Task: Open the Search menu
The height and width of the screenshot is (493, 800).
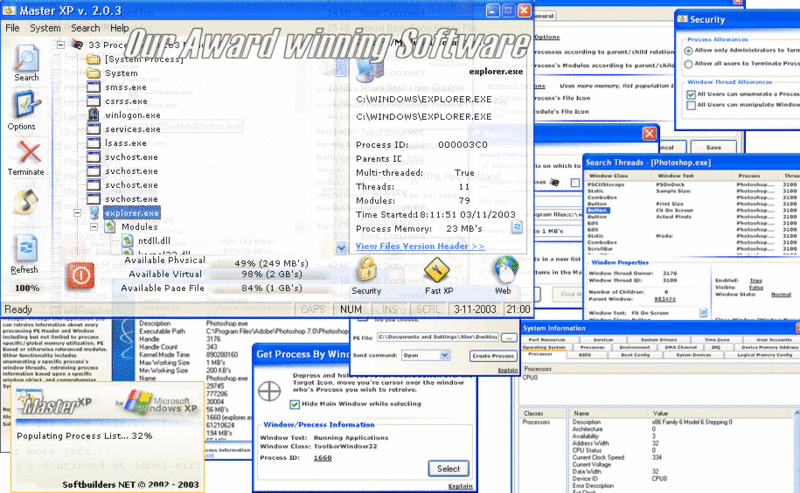Action: pos(85,28)
